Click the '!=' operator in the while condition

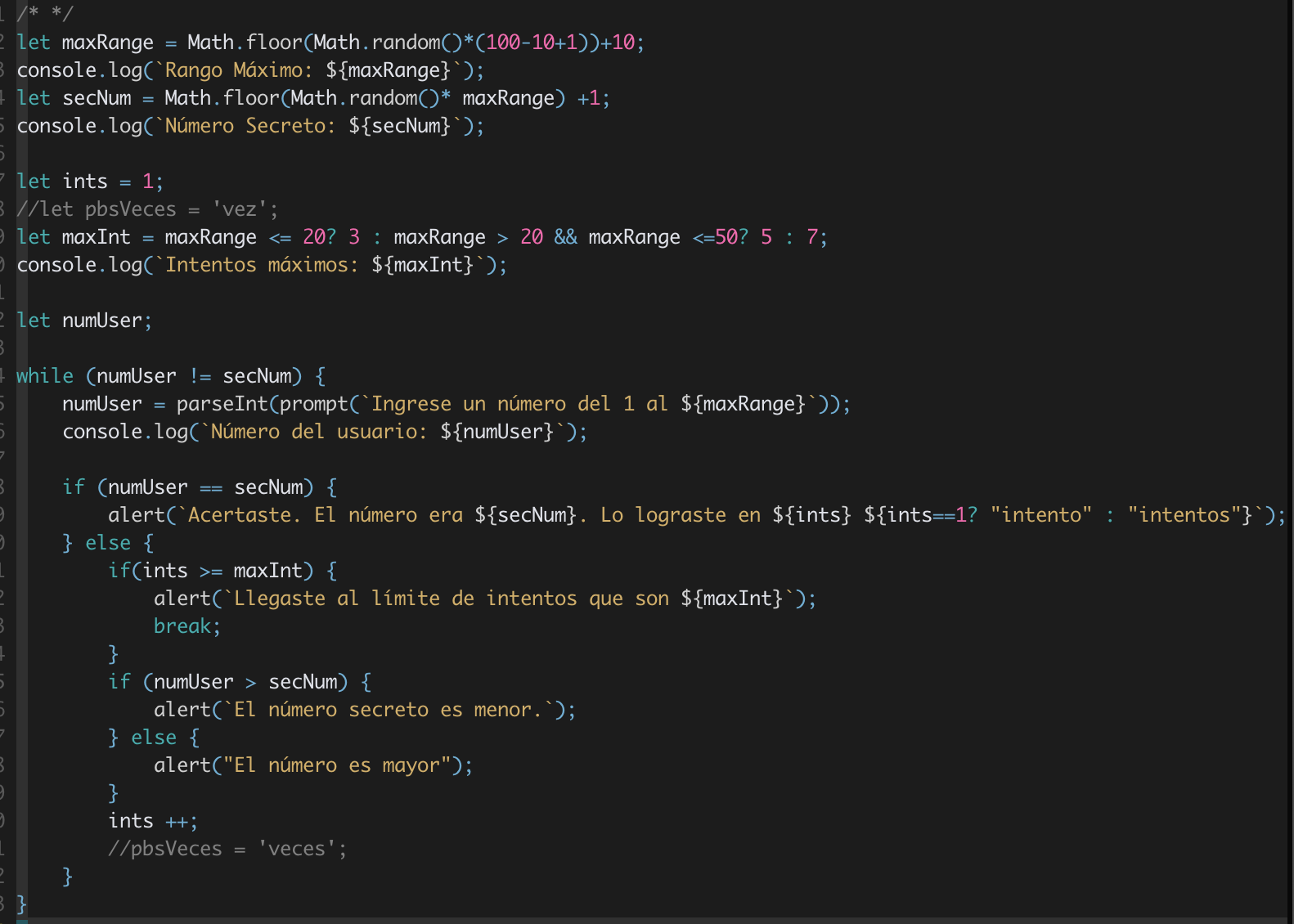pos(200,376)
